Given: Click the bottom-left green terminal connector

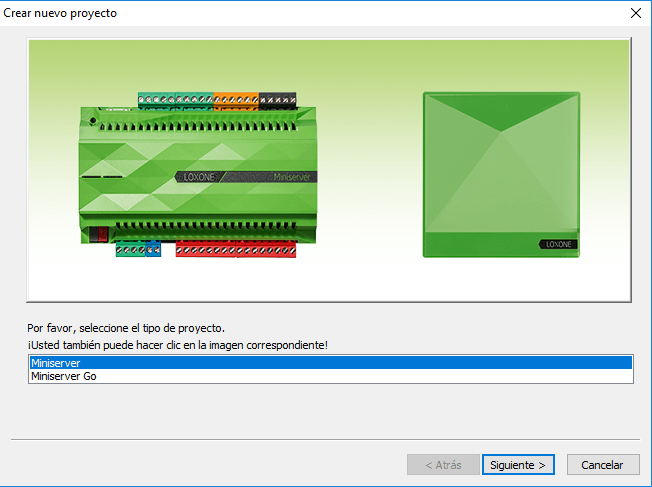Looking at the screenshot, I should coord(130,248).
